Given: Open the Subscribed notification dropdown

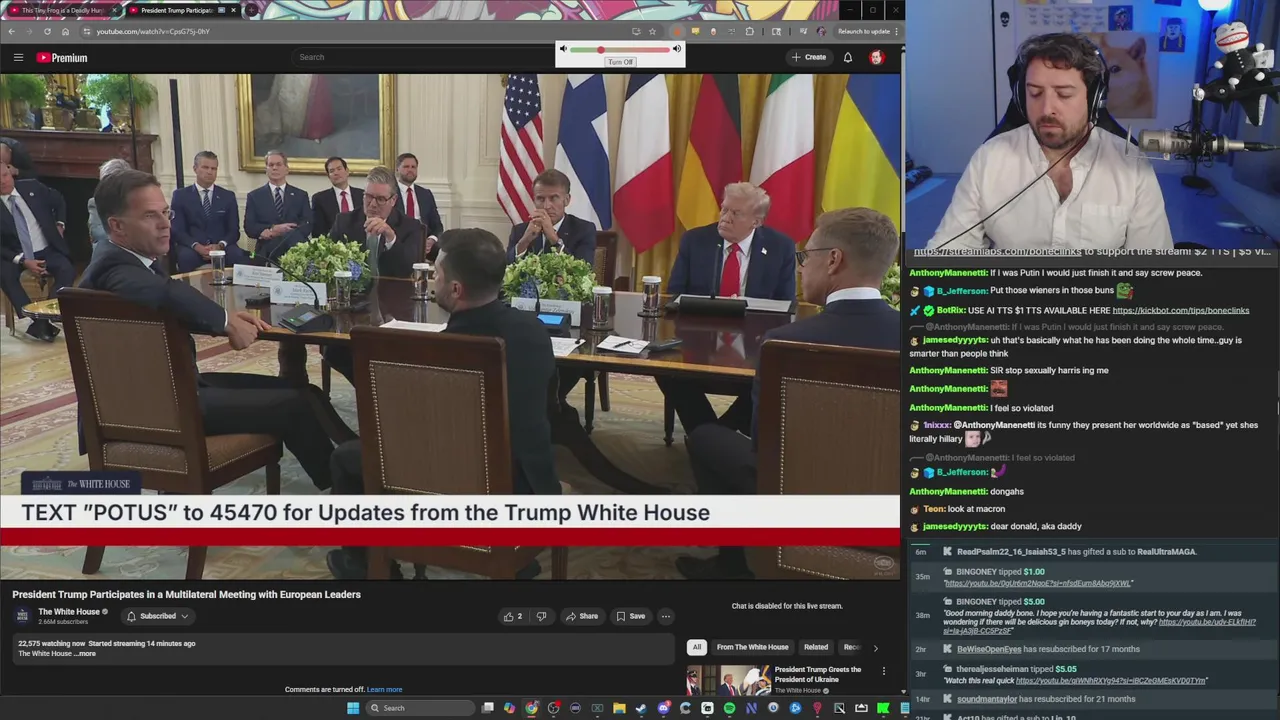Looking at the screenshot, I should (x=158, y=616).
